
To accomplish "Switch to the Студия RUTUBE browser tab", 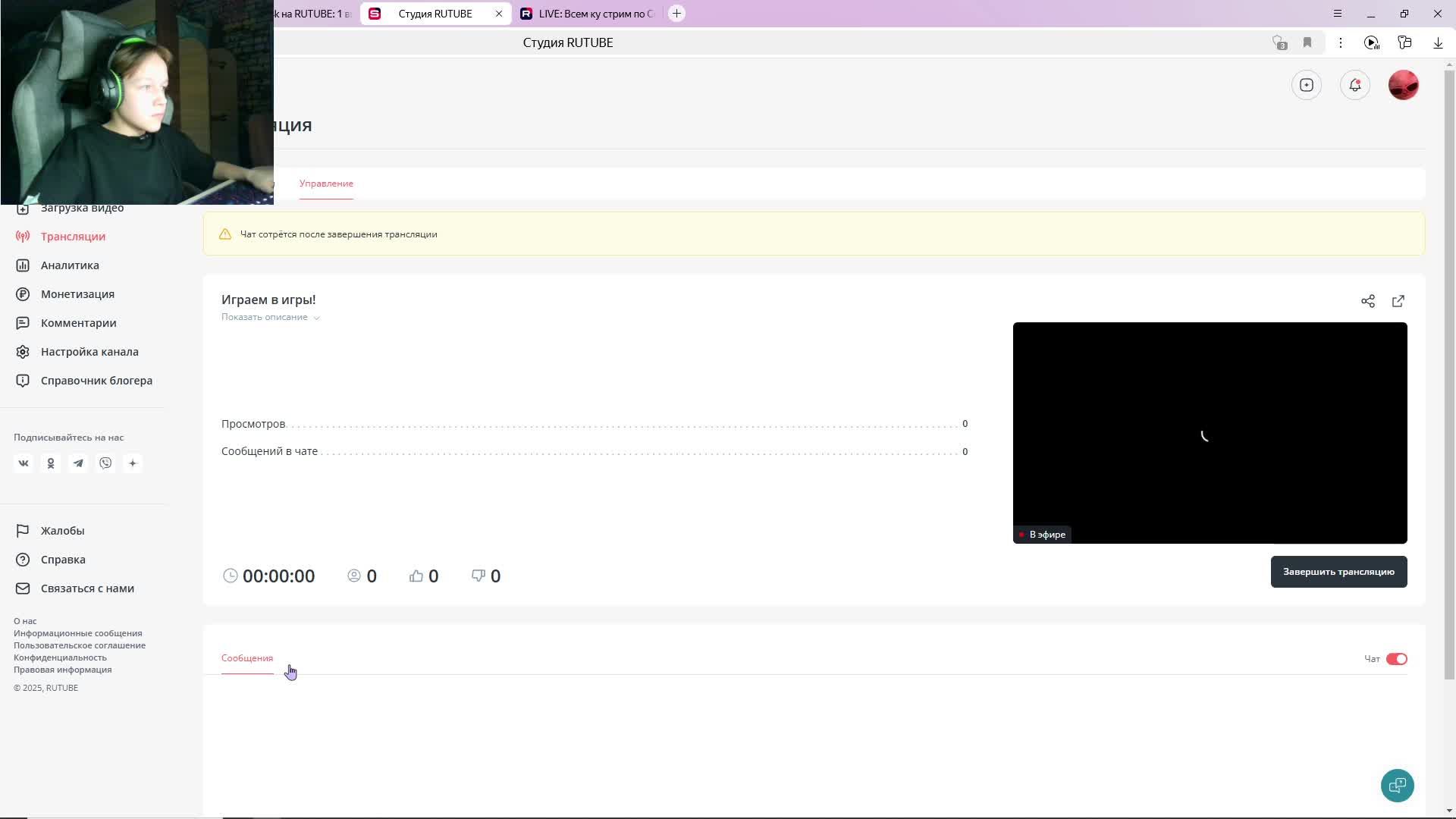I will 435,14.
